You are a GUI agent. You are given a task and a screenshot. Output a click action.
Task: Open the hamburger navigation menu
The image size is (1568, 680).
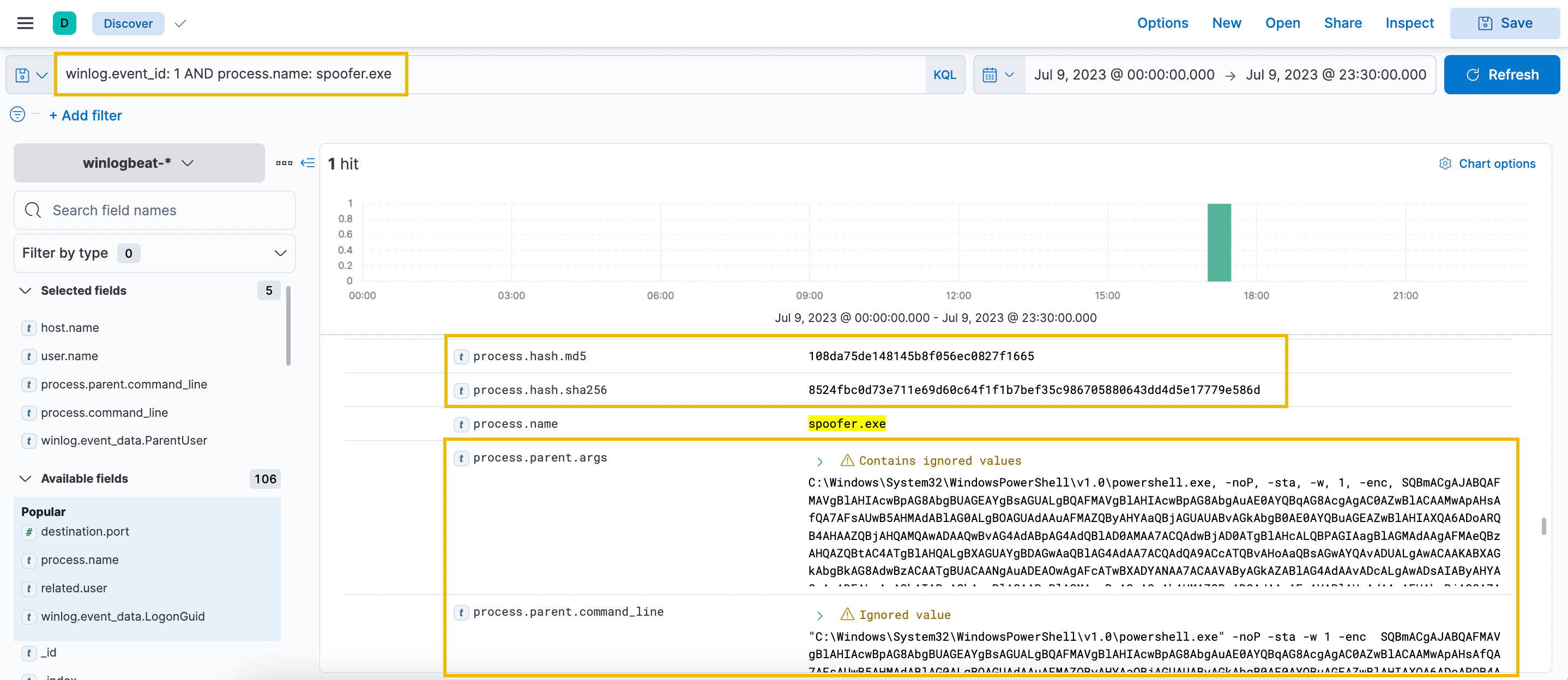point(25,23)
